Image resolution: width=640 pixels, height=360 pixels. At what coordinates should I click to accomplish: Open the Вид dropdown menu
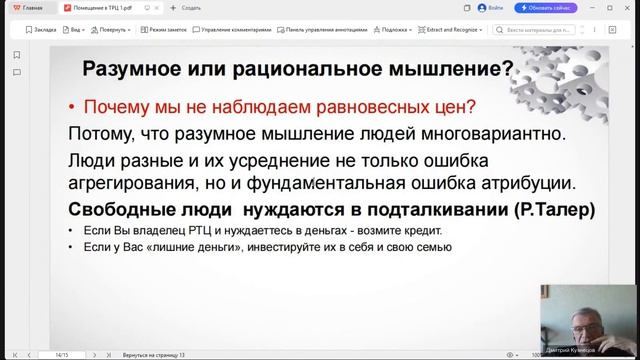point(74,30)
